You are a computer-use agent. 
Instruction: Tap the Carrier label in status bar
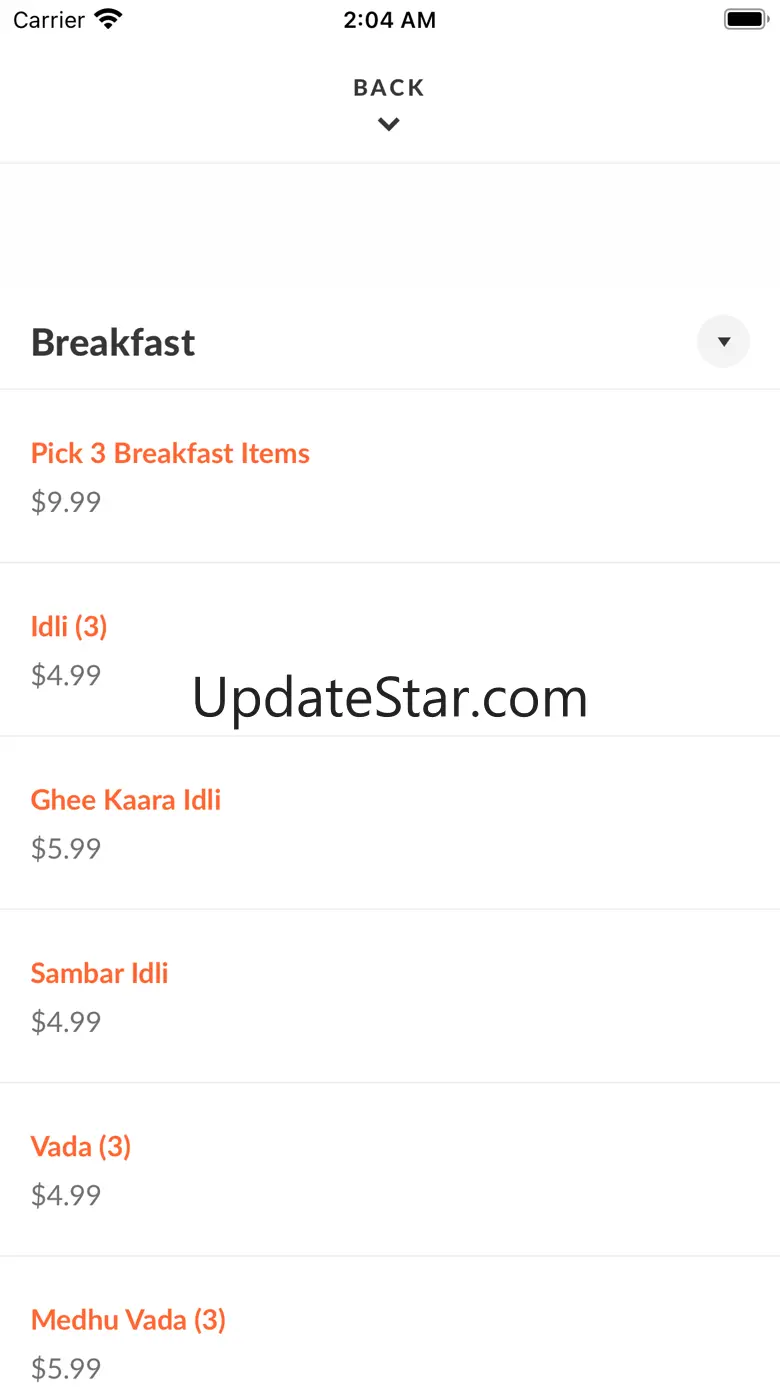point(49,20)
